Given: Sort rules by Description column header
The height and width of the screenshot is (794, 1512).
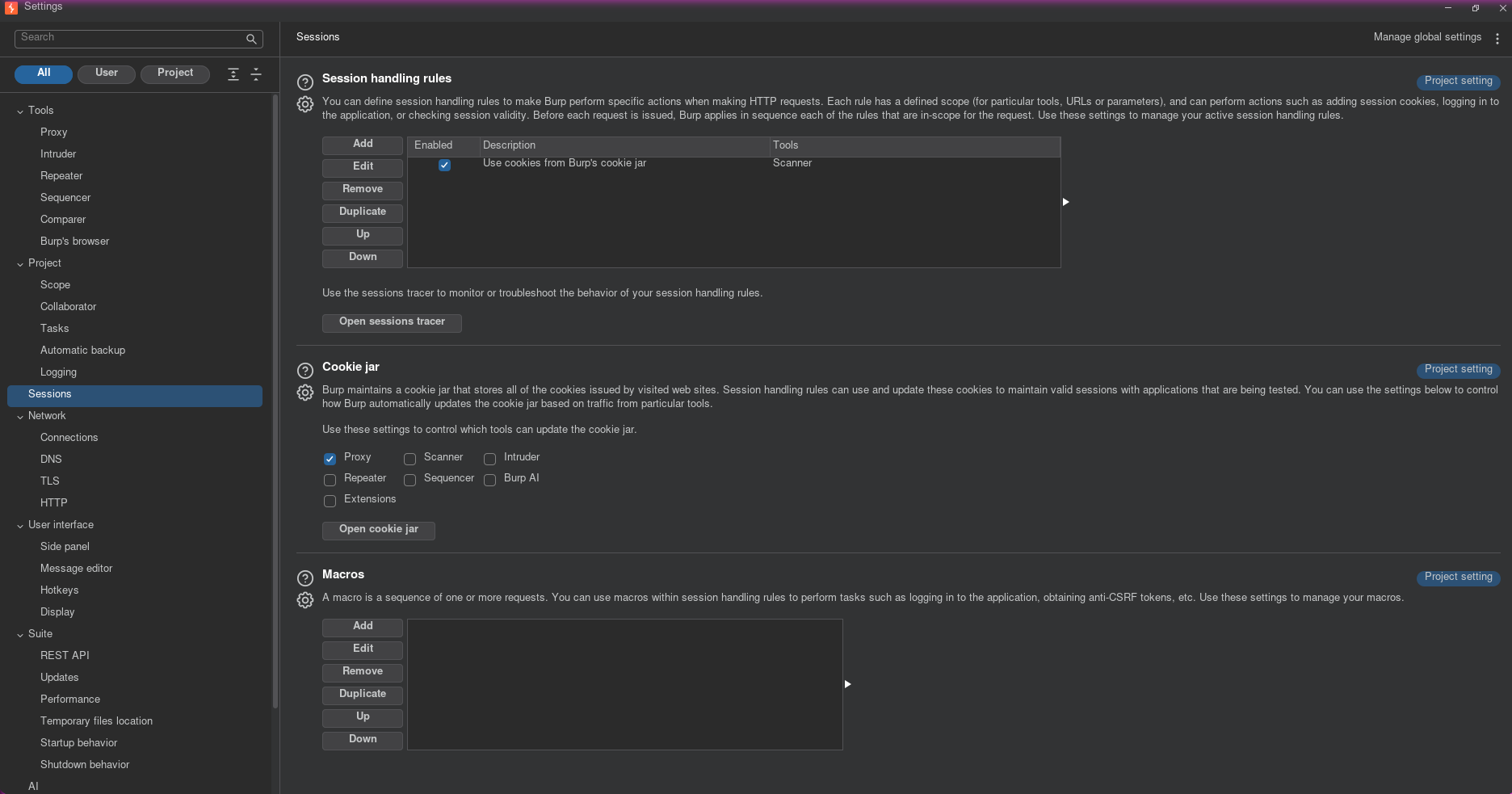Looking at the screenshot, I should click(624, 146).
